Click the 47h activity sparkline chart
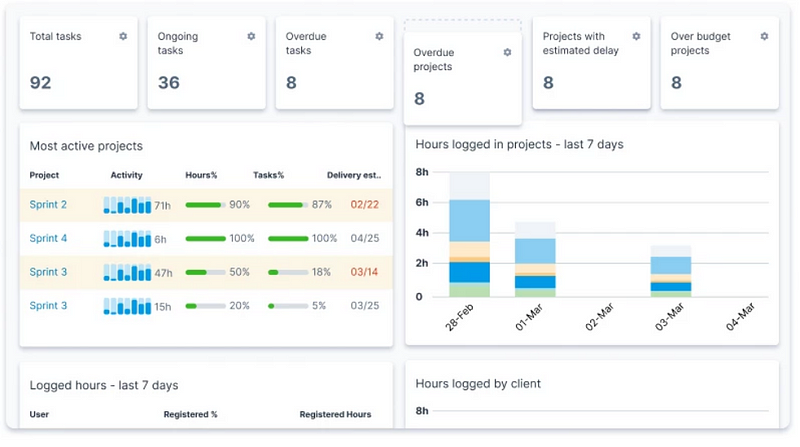800x447 pixels. point(127,272)
